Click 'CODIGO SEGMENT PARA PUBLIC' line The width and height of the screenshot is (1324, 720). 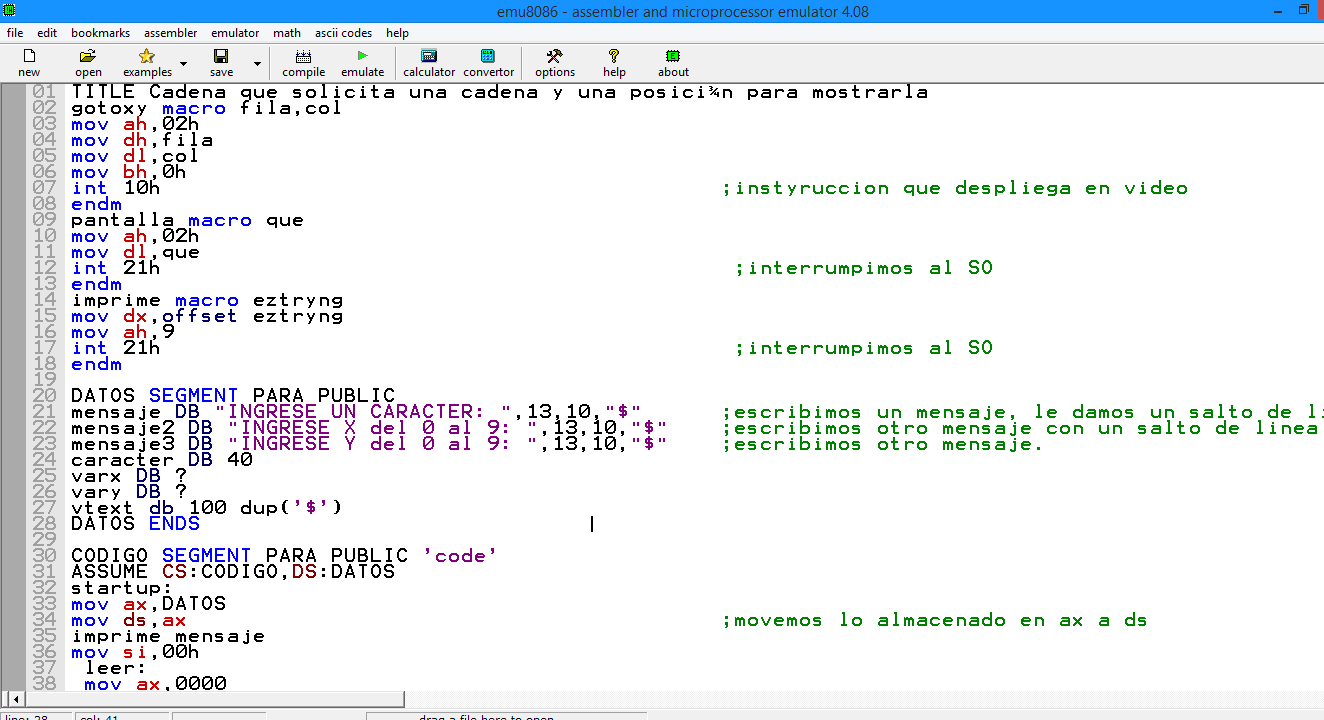(x=284, y=556)
